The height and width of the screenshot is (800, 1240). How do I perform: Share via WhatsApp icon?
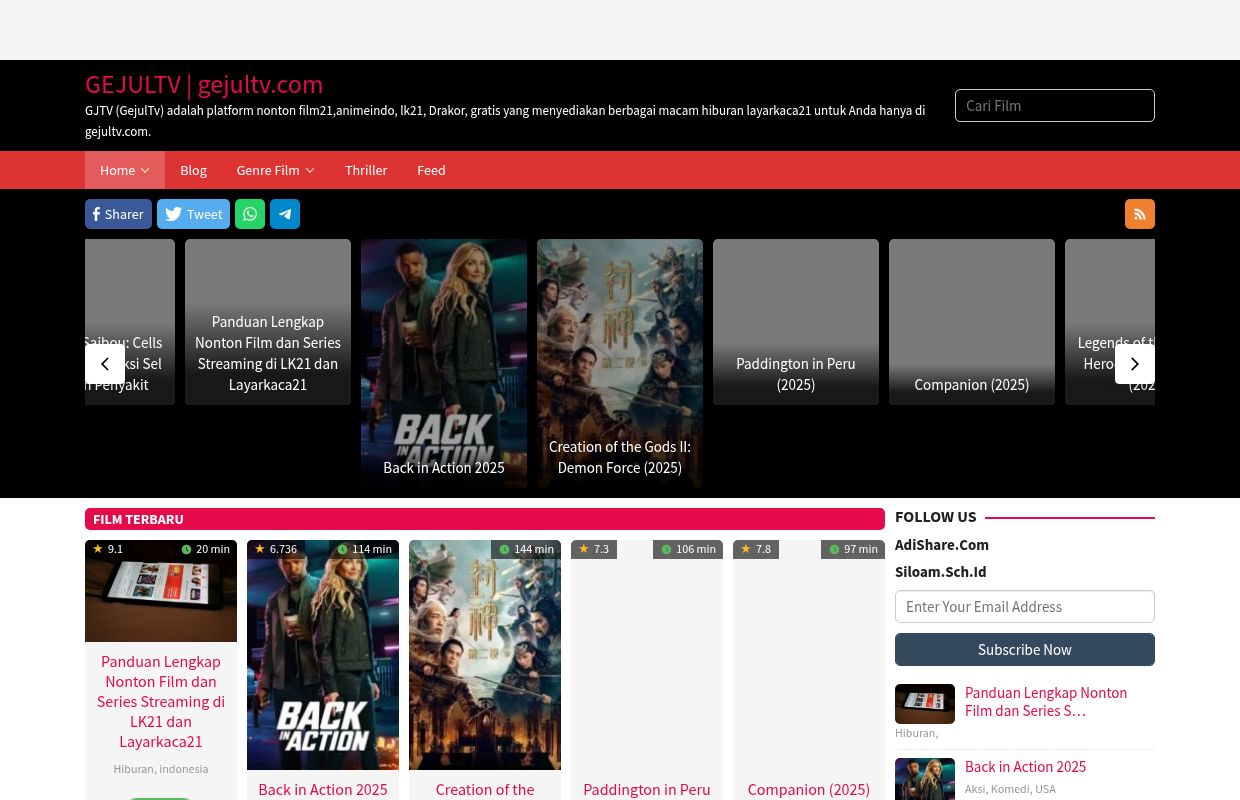[250, 214]
